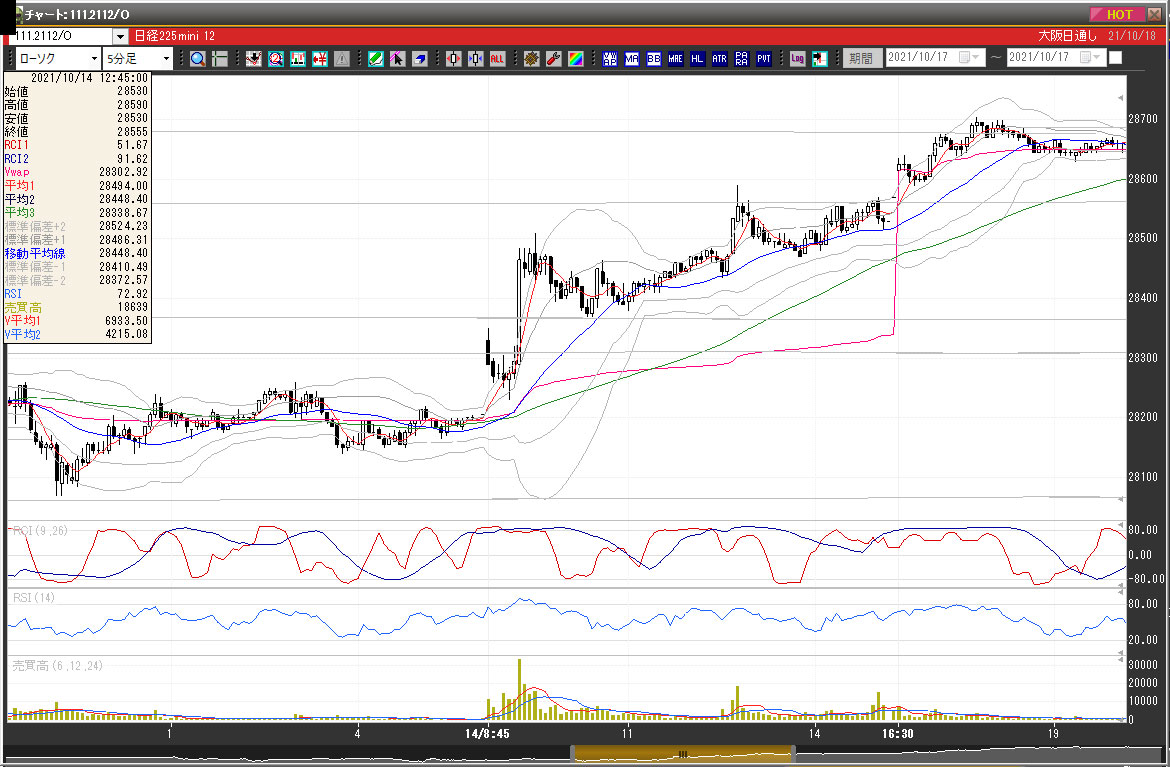Click the yen price arrow icon
This screenshot has width=1170, height=767.
320,58
